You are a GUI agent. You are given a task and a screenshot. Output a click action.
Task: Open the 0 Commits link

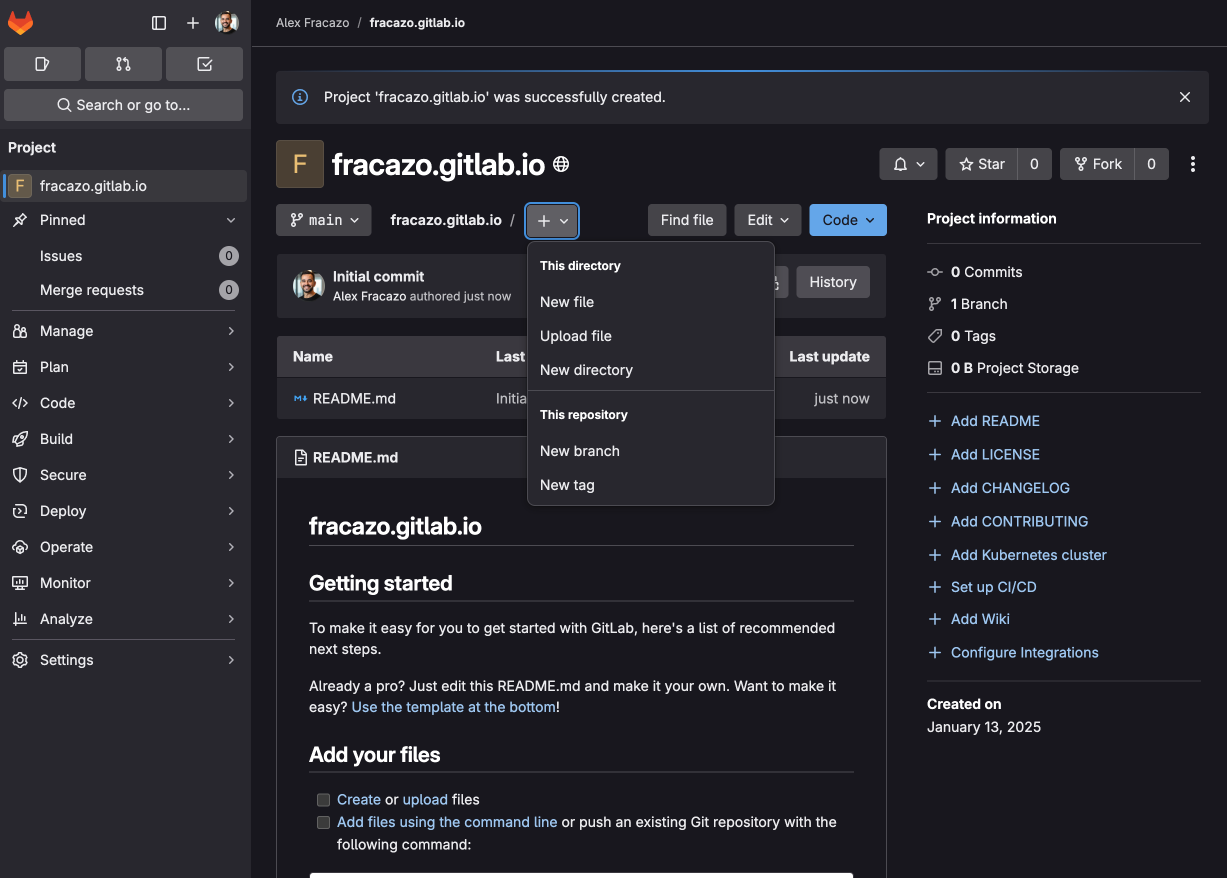tap(986, 272)
